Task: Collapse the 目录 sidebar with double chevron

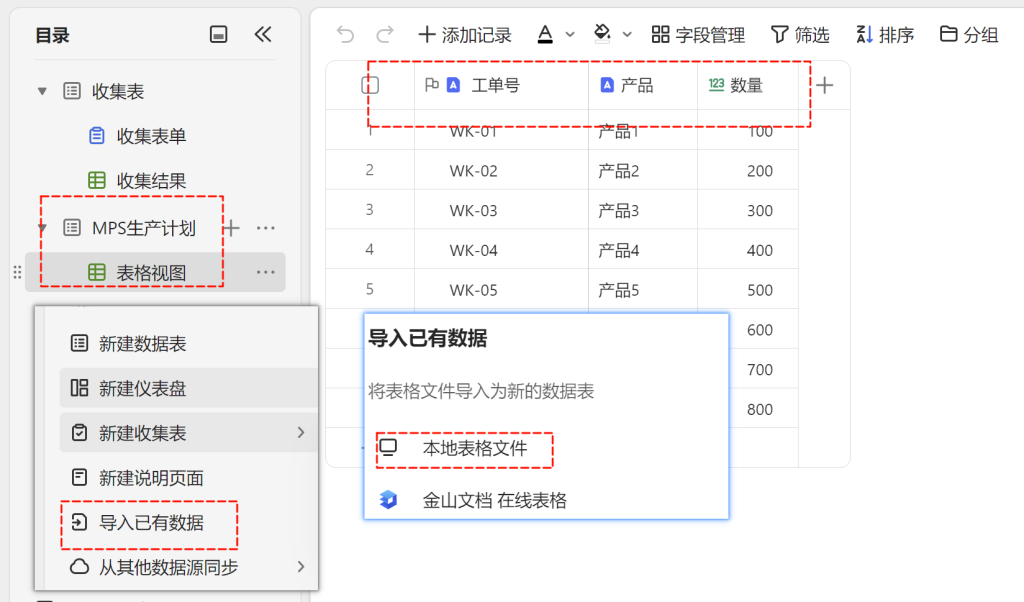Action: tap(263, 34)
